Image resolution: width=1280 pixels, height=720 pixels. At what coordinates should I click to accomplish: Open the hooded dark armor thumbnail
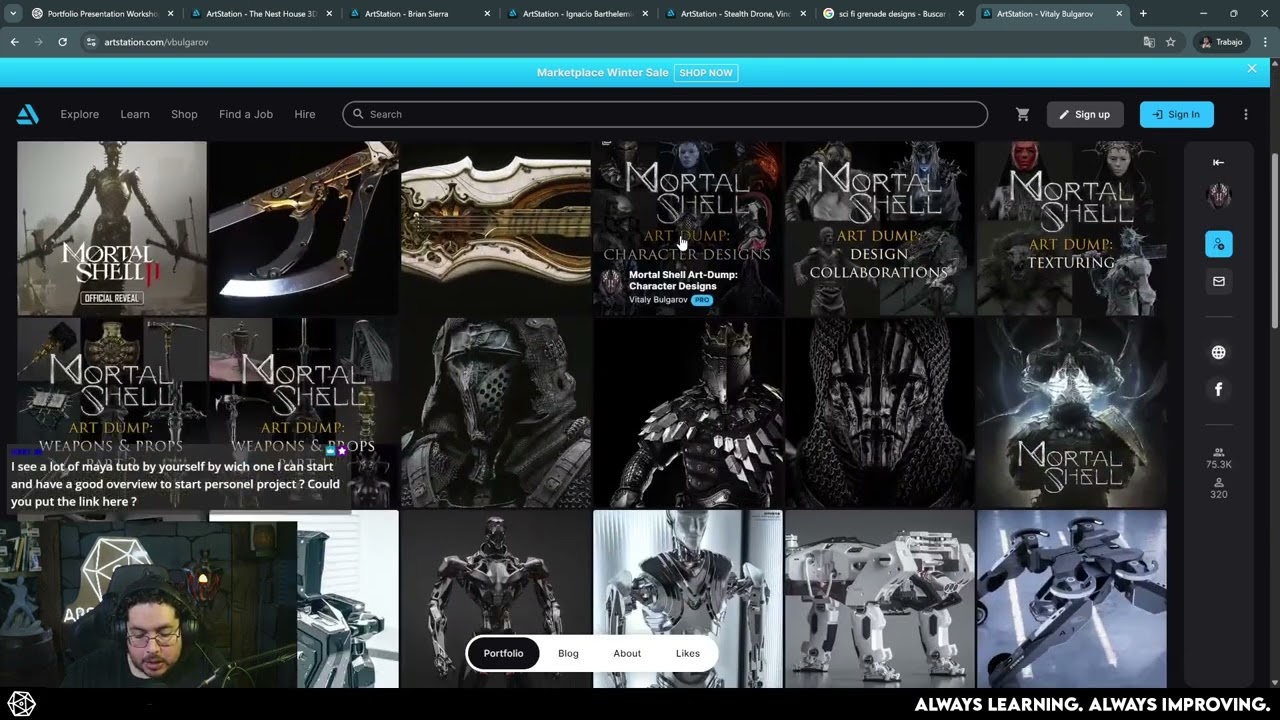(x=496, y=413)
